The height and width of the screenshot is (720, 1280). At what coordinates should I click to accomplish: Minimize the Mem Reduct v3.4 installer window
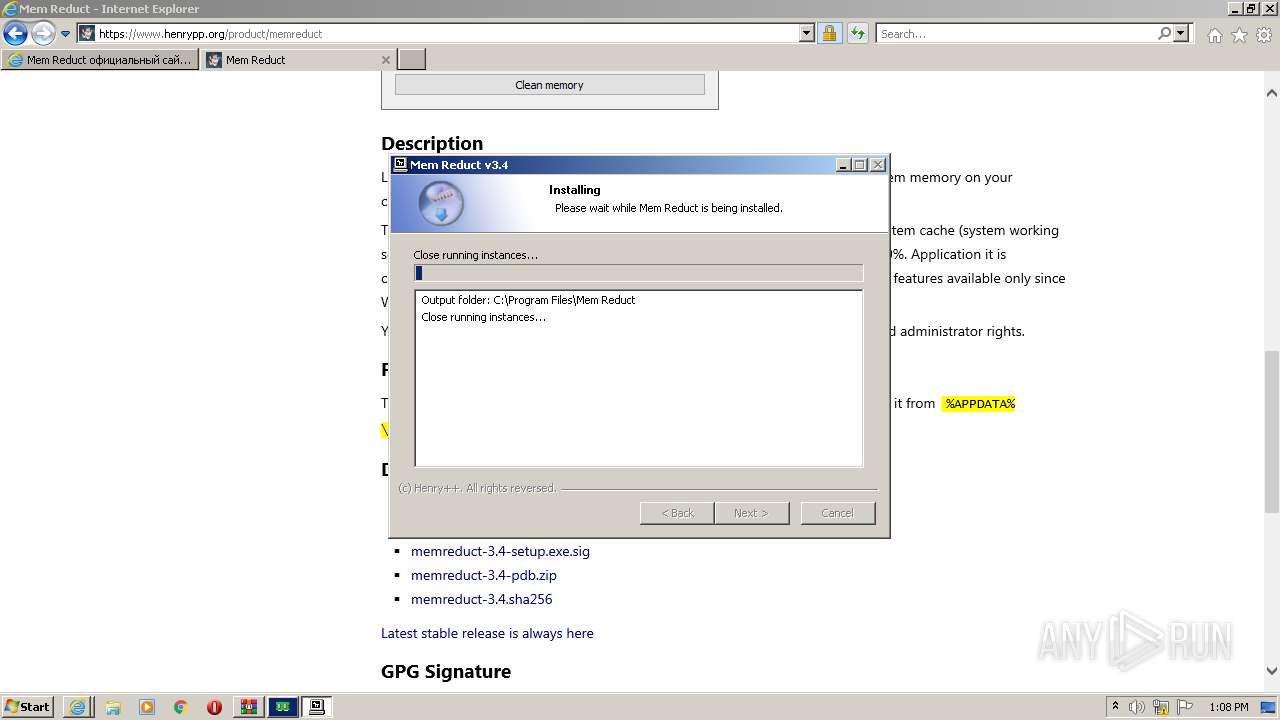[843, 165]
